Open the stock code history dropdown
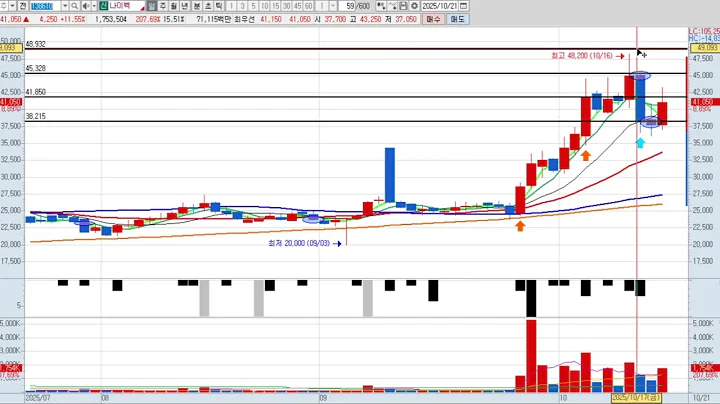Screen dimensions: 720x404 (x=65, y=6)
